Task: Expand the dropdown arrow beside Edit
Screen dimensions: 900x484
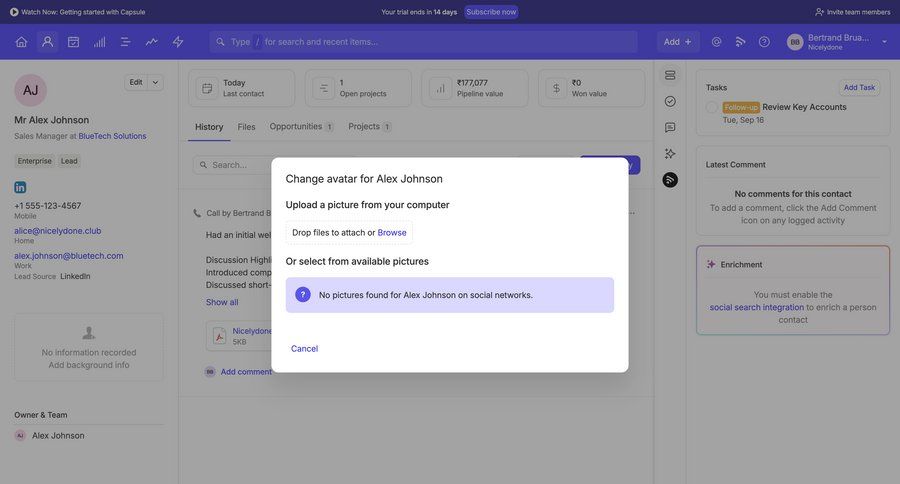Action: tap(155, 82)
